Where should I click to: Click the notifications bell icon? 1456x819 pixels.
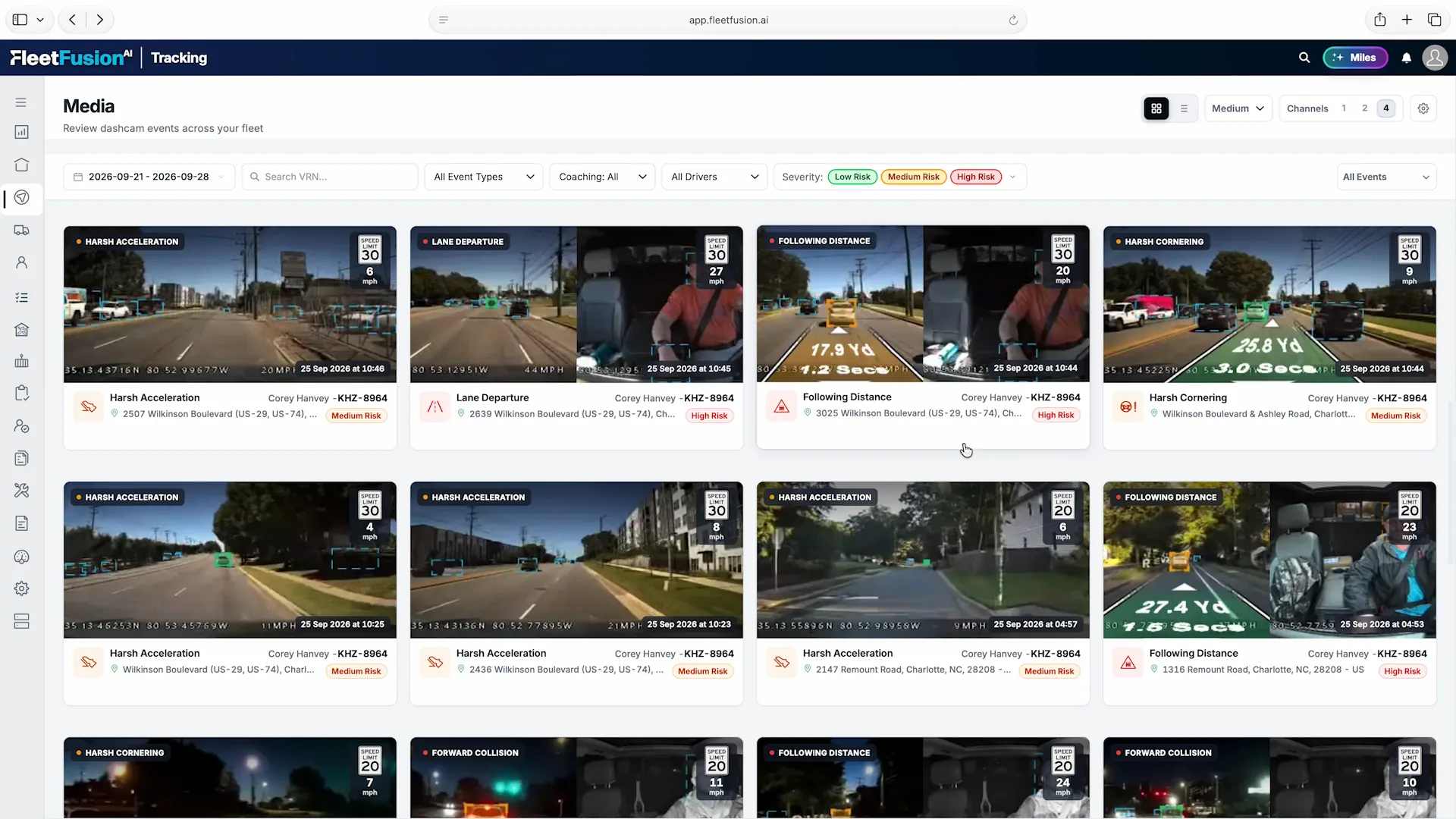coord(1407,58)
